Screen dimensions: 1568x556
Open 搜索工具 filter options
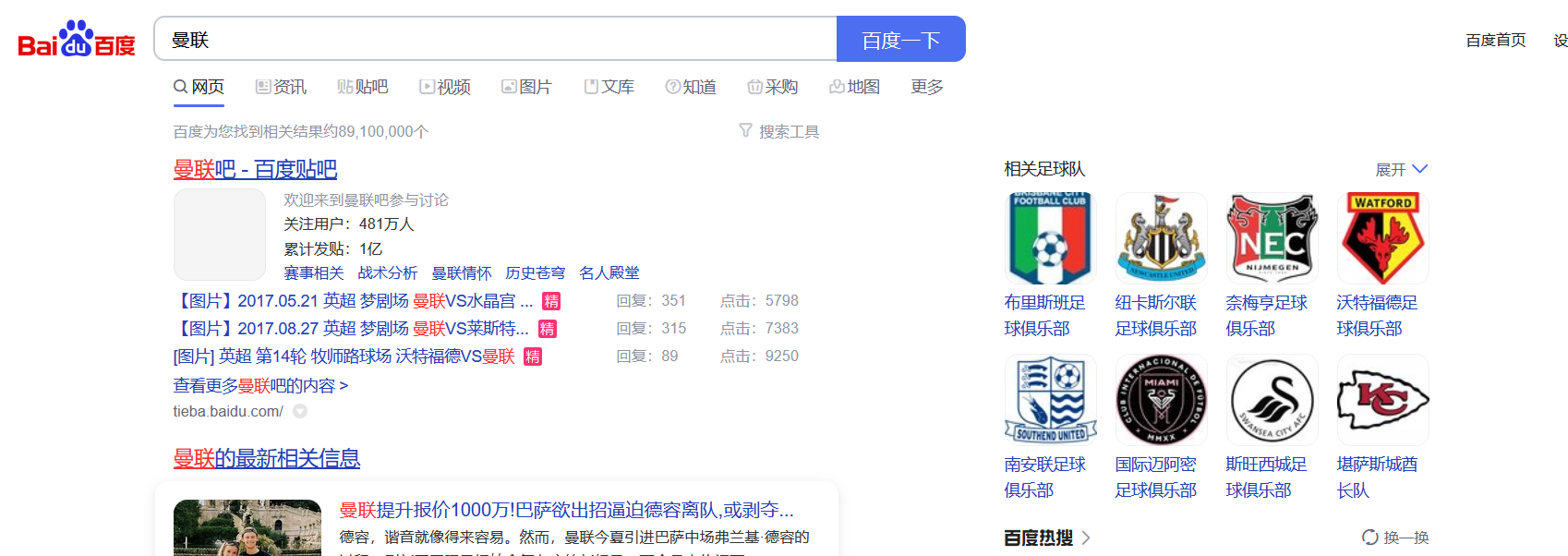(779, 131)
